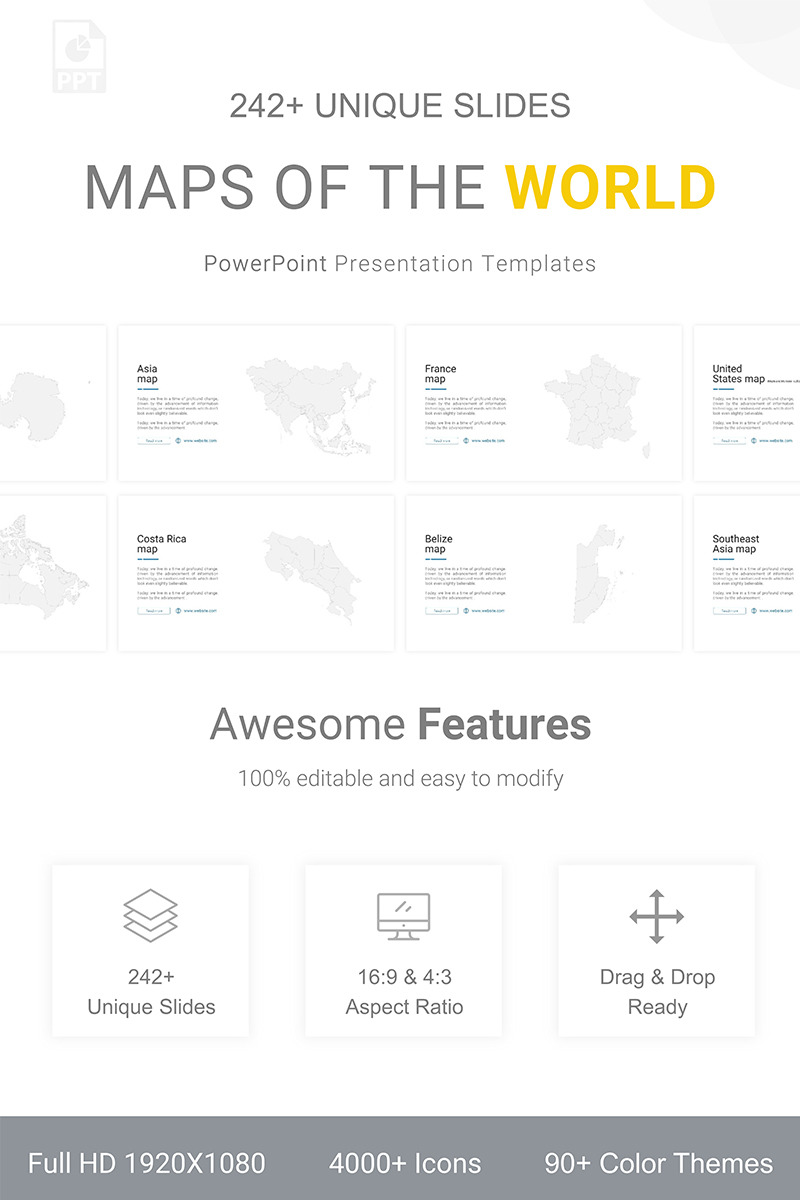This screenshot has height=1200, width=800.
Task: Open the www.website.com link on the United States slide
Action: 776,440
